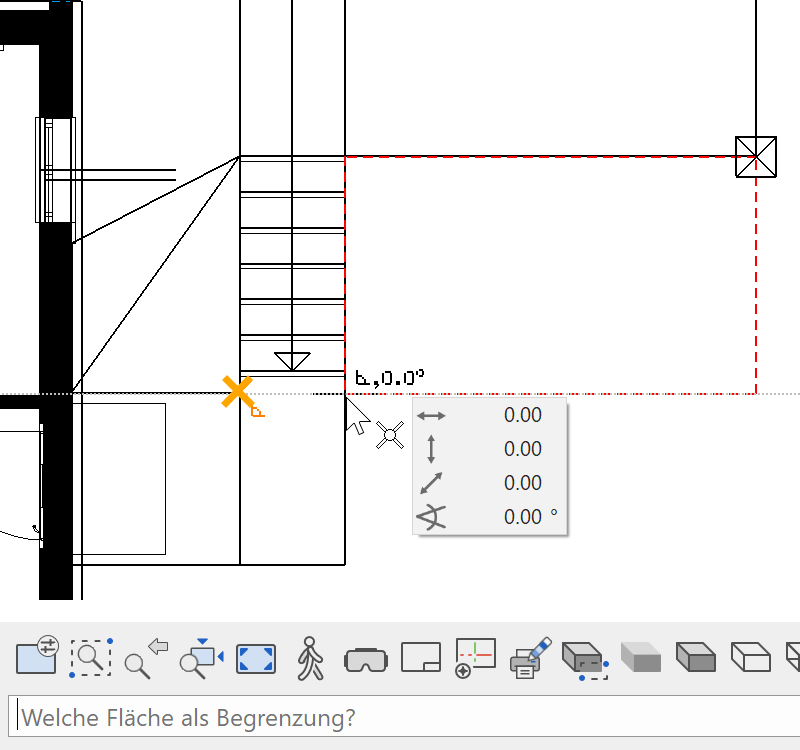The image size is (800, 750).
Task: Click the Fit whole drawing icon
Action: click(x=254, y=658)
